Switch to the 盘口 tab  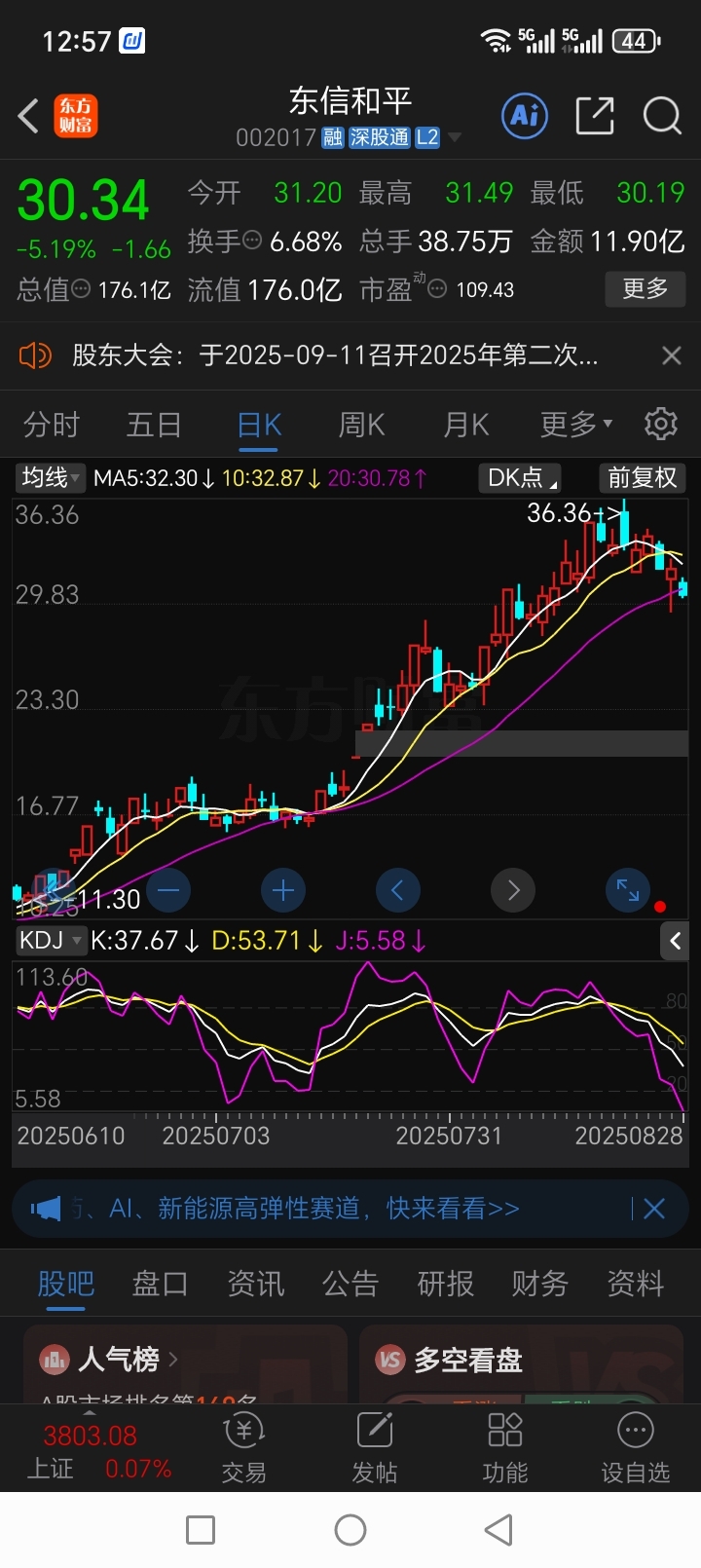pyautogui.click(x=161, y=1284)
